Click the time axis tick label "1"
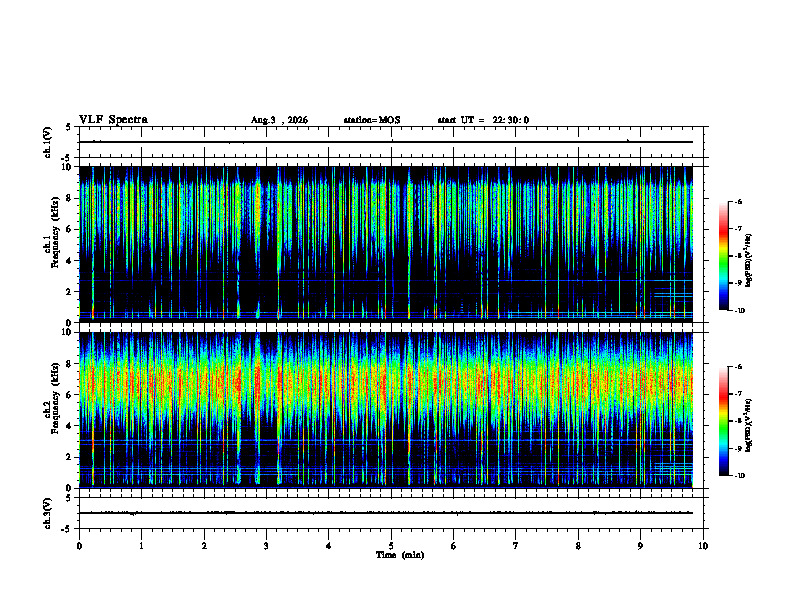The width and height of the screenshot is (792, 612). [141, 546]
